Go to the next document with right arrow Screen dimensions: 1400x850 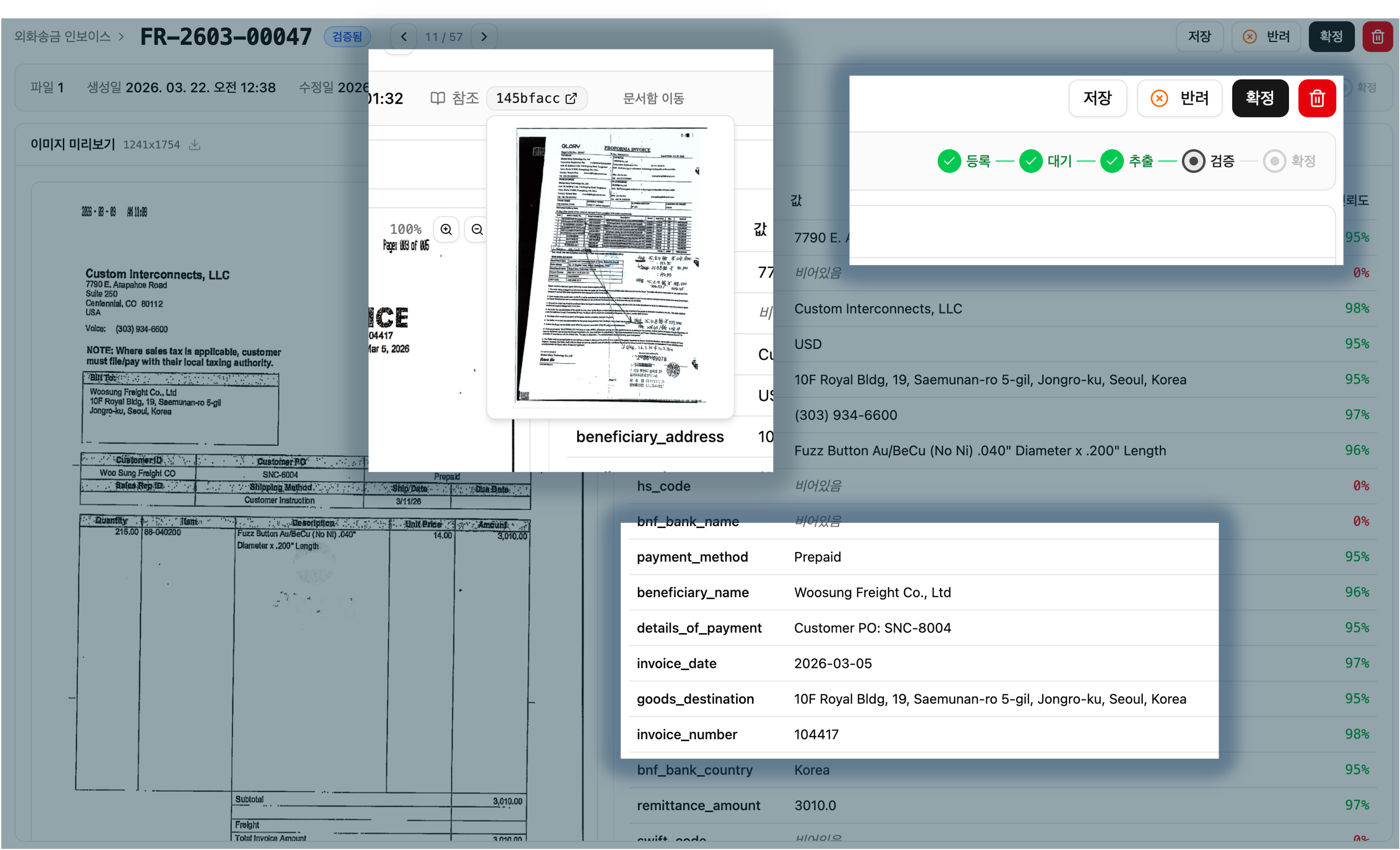(483, 36)
